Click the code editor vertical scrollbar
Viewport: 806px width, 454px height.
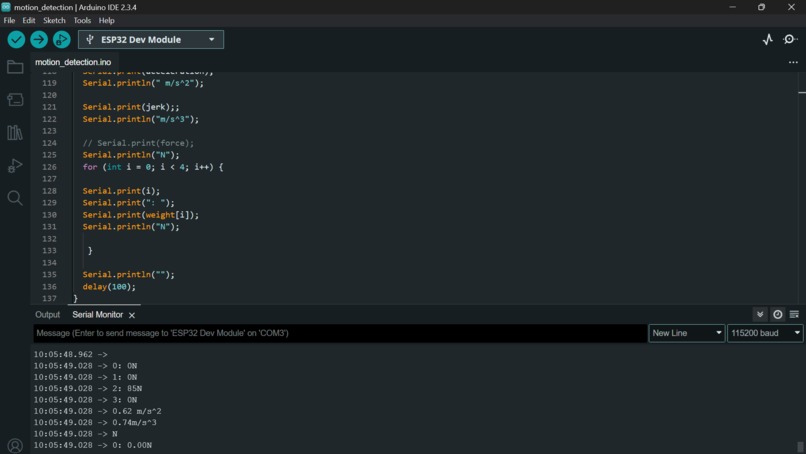click(x=801, y=188)
